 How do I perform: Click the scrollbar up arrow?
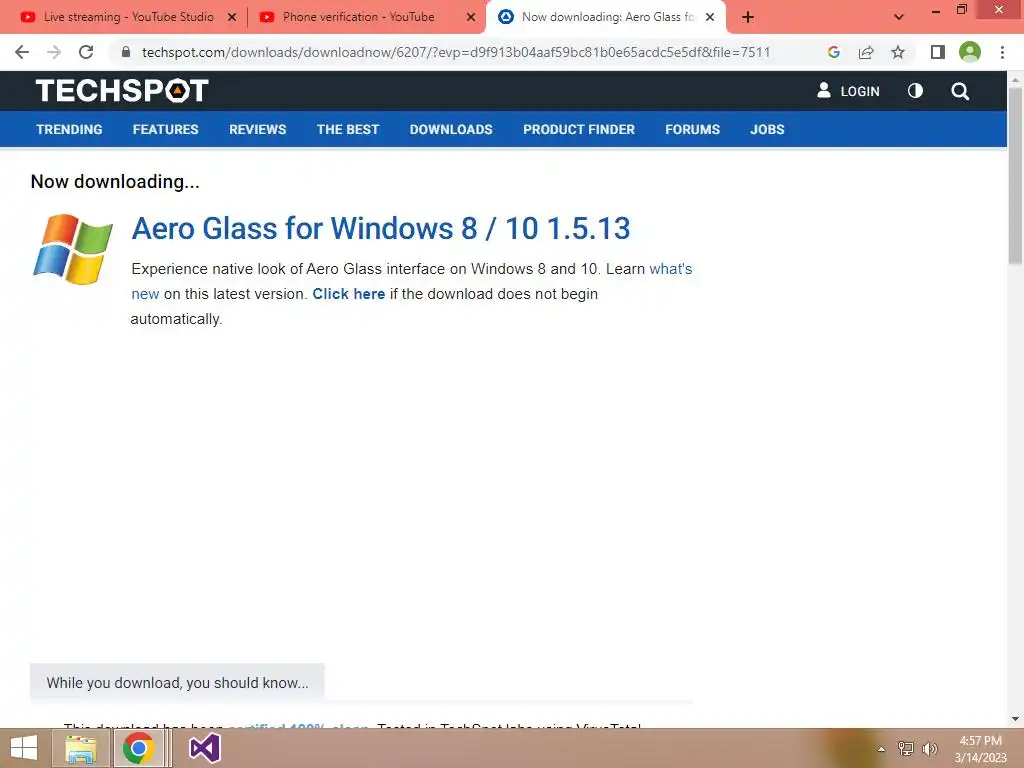[x=1015, y=79]
